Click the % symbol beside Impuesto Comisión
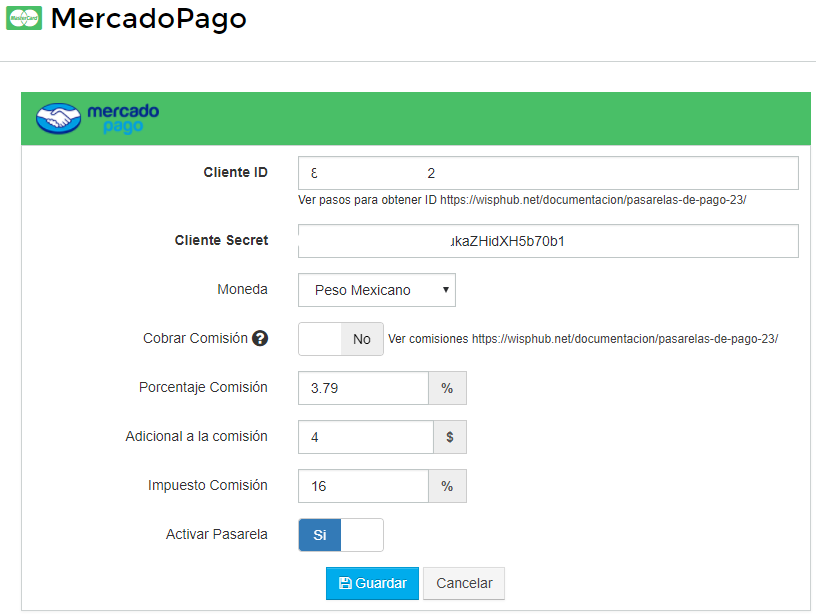This screenshot has height=616, width=816. tap(447, 486)
